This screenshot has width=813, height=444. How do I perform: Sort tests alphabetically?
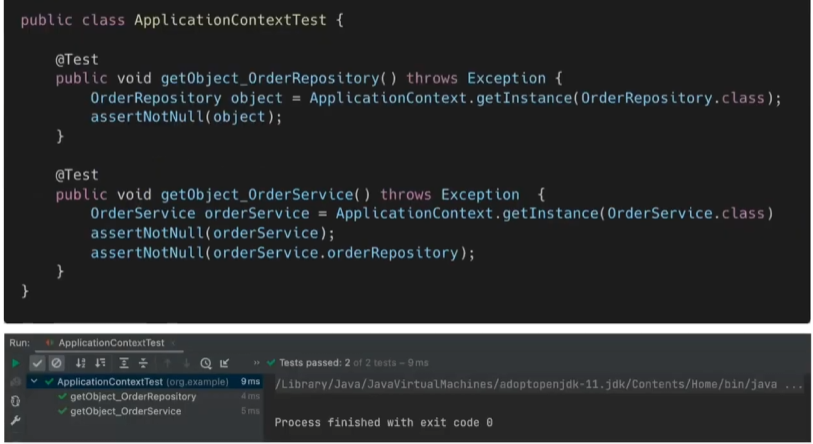point(80,363)
